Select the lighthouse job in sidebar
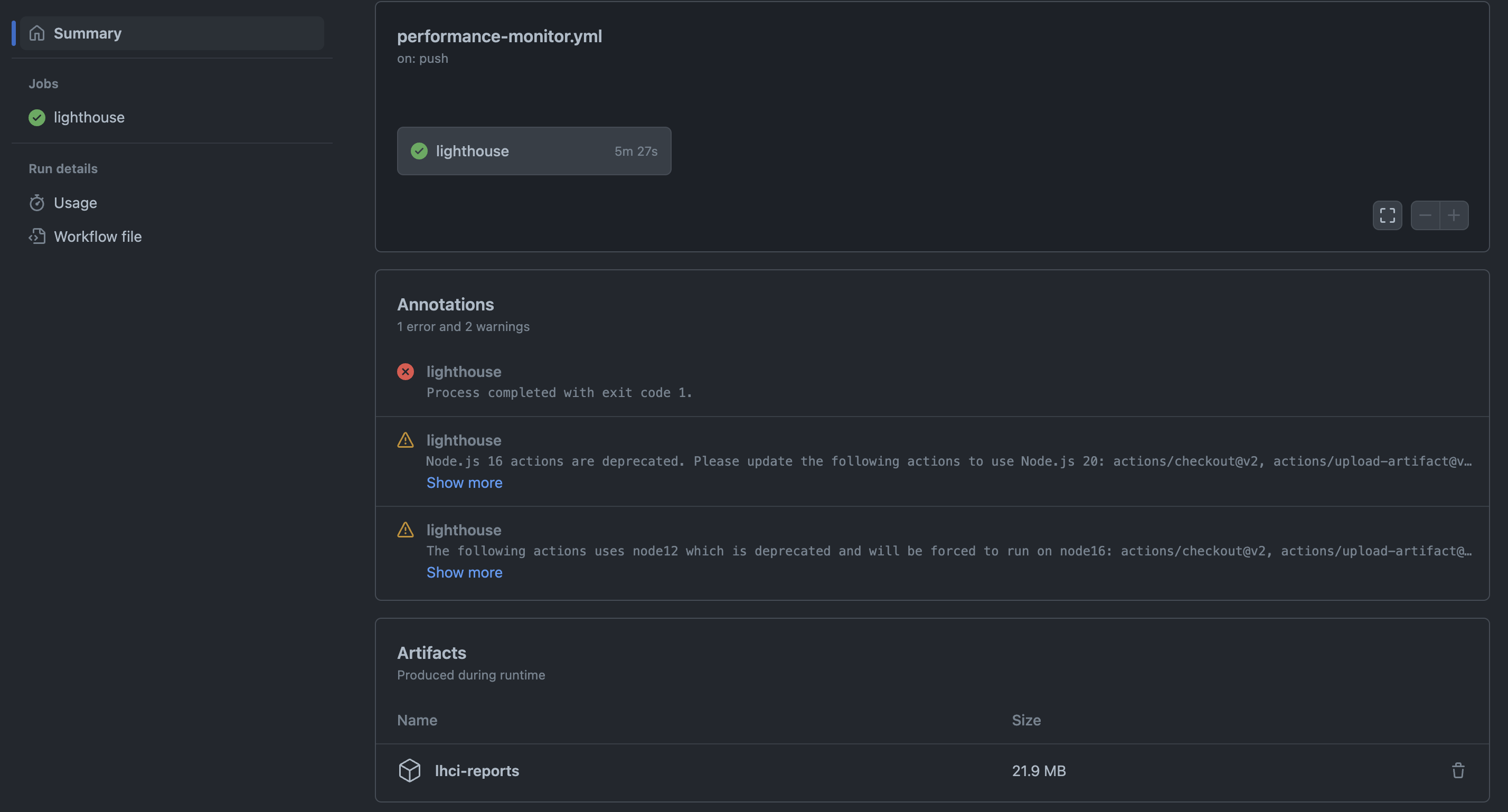This screenshot has height=812, width=1508. (x=89, y=118)
